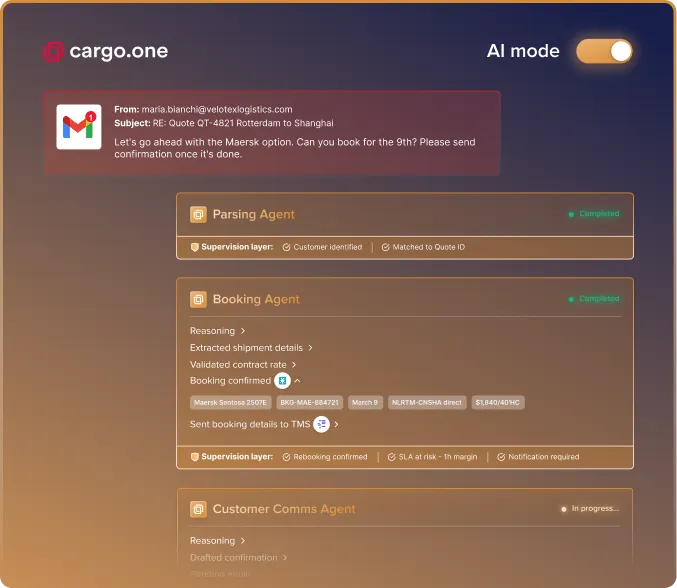
Task: Click the AI mode label
Action: pos(523,51)
